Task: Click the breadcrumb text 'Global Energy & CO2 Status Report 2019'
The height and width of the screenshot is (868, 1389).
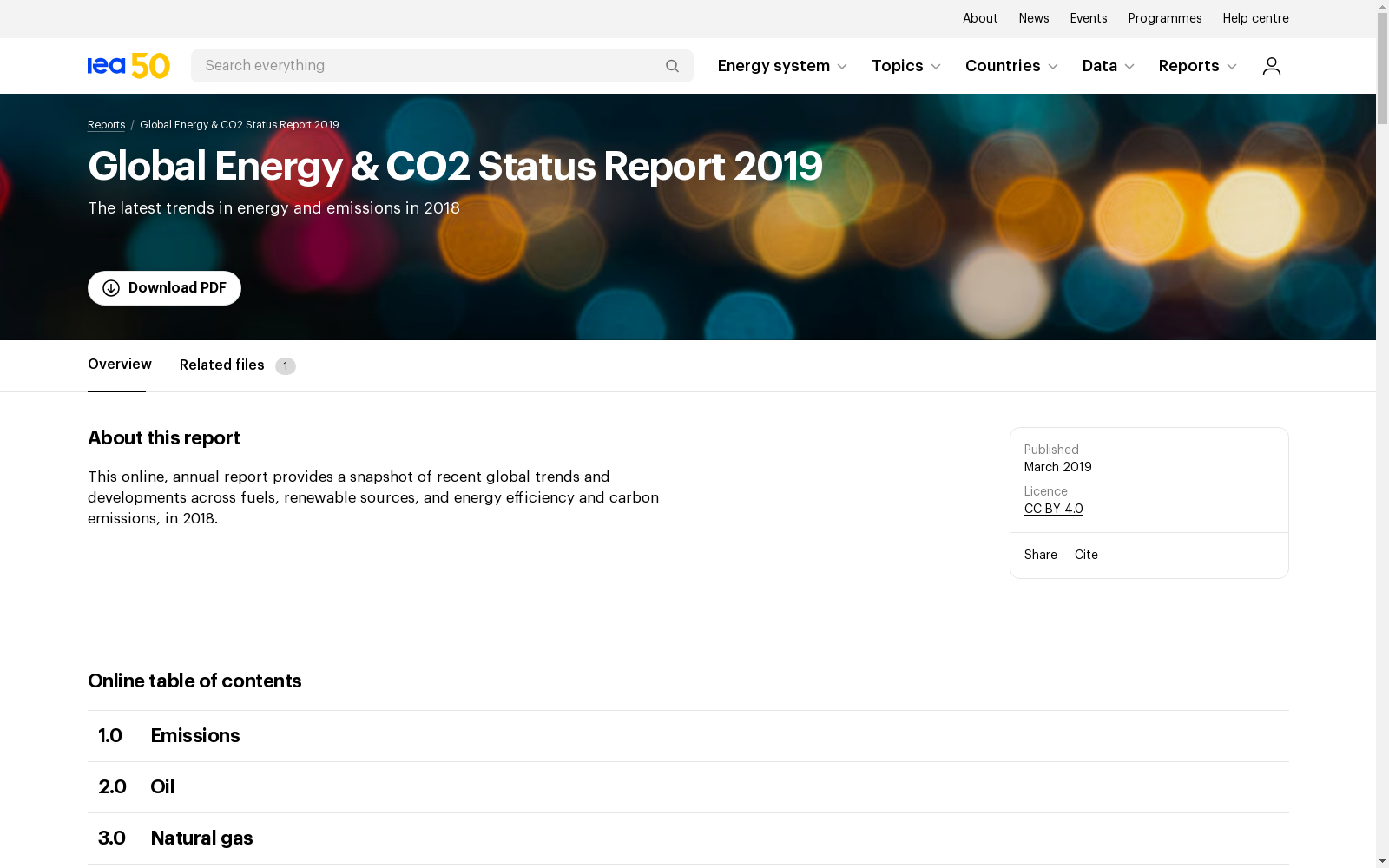Action: [x=240, y=125]
